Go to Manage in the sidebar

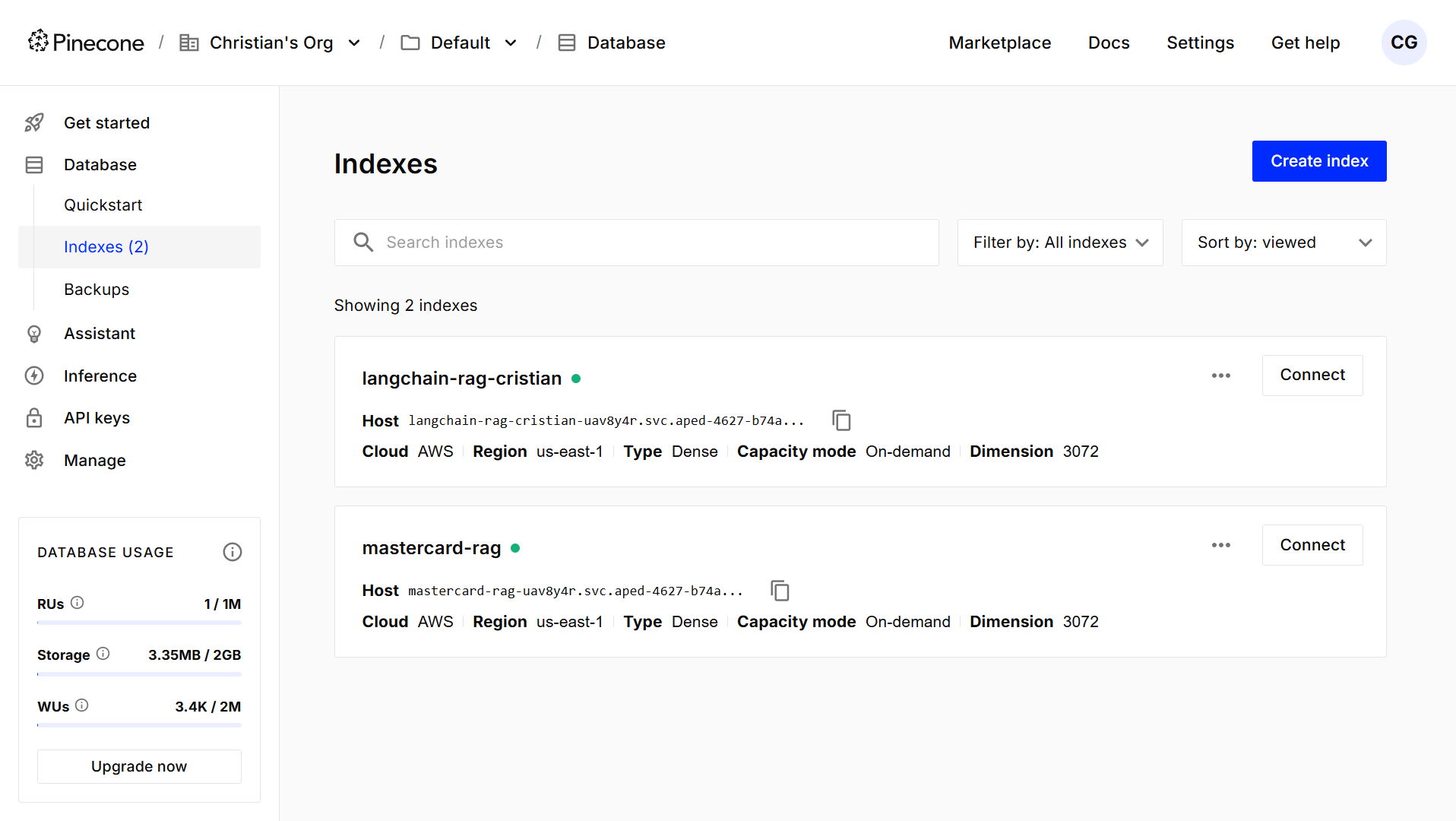95,460
